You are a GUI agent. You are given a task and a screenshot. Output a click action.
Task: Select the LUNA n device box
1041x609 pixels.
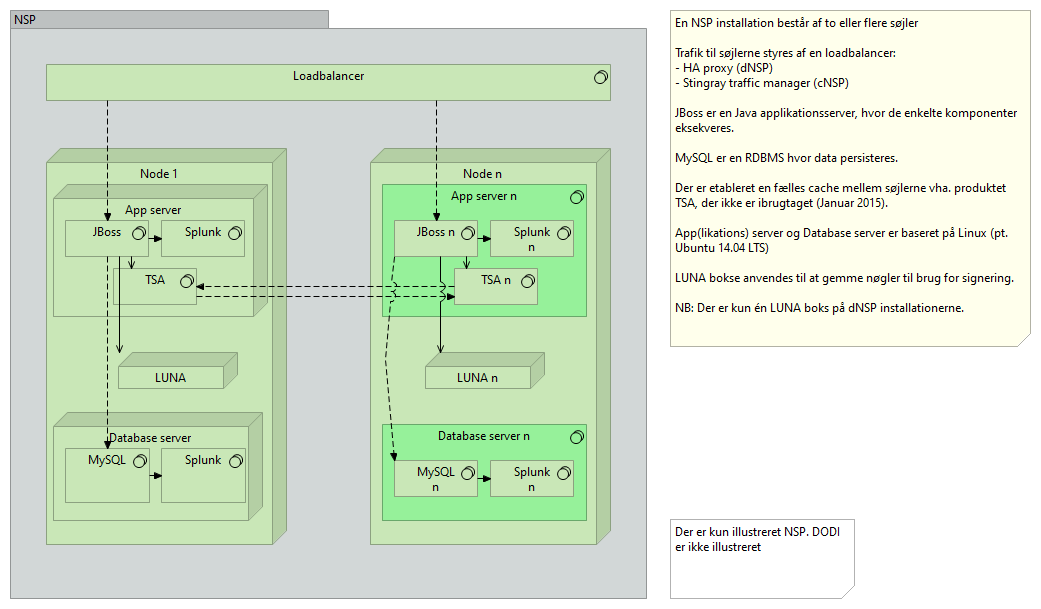[477, 378]
